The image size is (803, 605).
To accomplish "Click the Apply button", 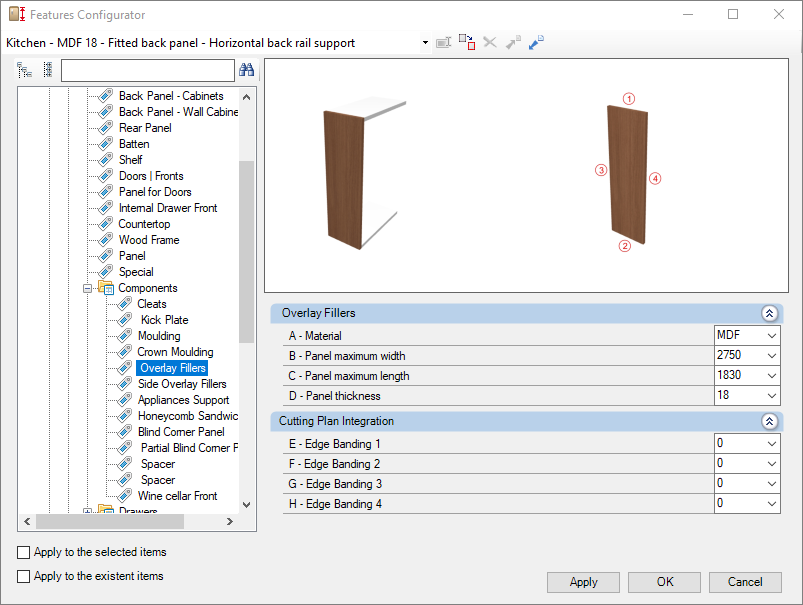I will [583, 582].
